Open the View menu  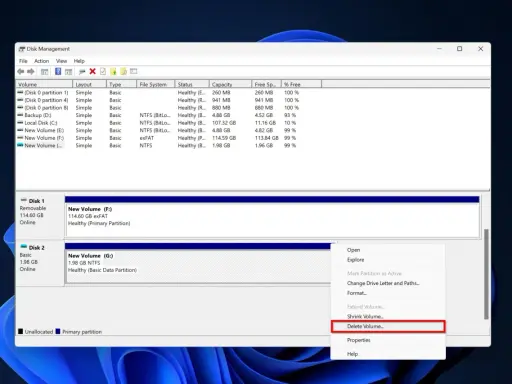pos(61,61)
